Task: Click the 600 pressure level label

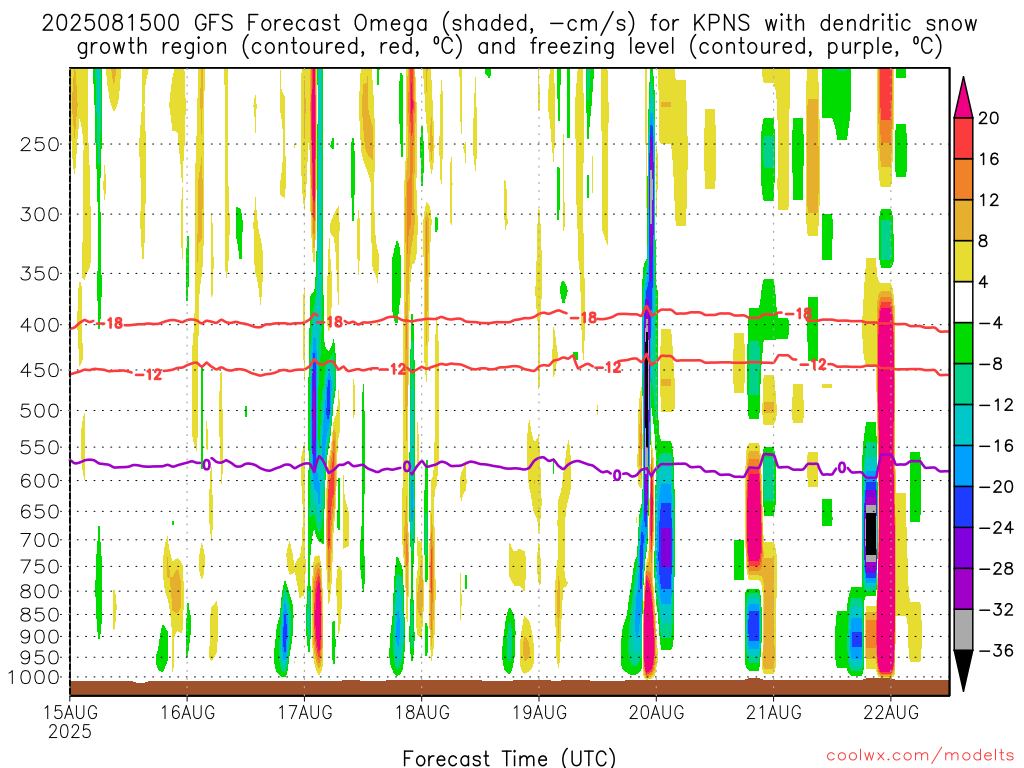Action: pyautogui.click(x=40, y=481)
